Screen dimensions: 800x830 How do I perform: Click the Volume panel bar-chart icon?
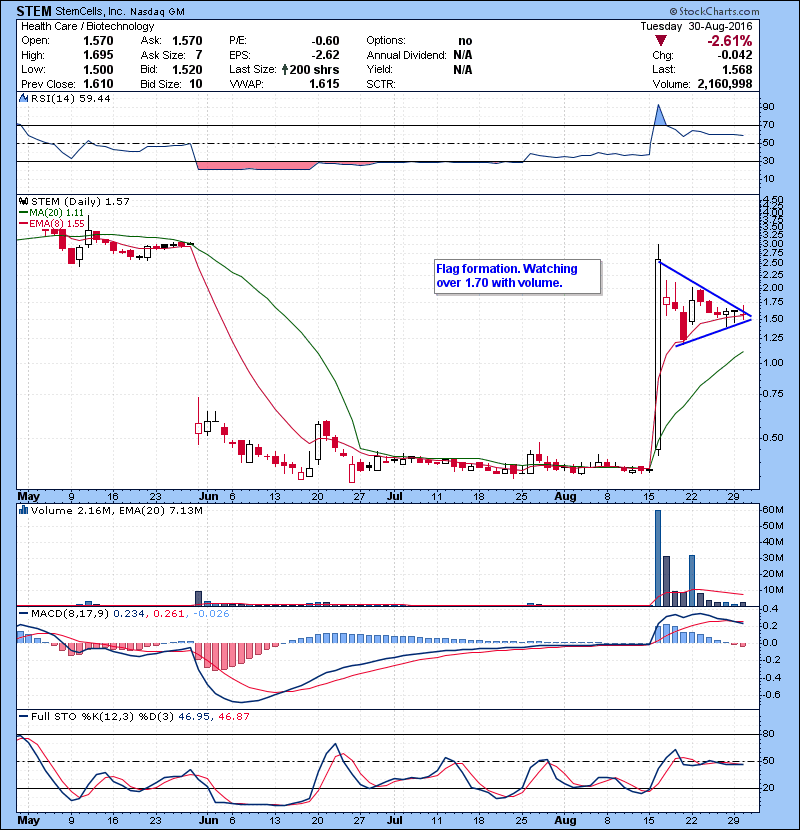[x=23, y=510]
